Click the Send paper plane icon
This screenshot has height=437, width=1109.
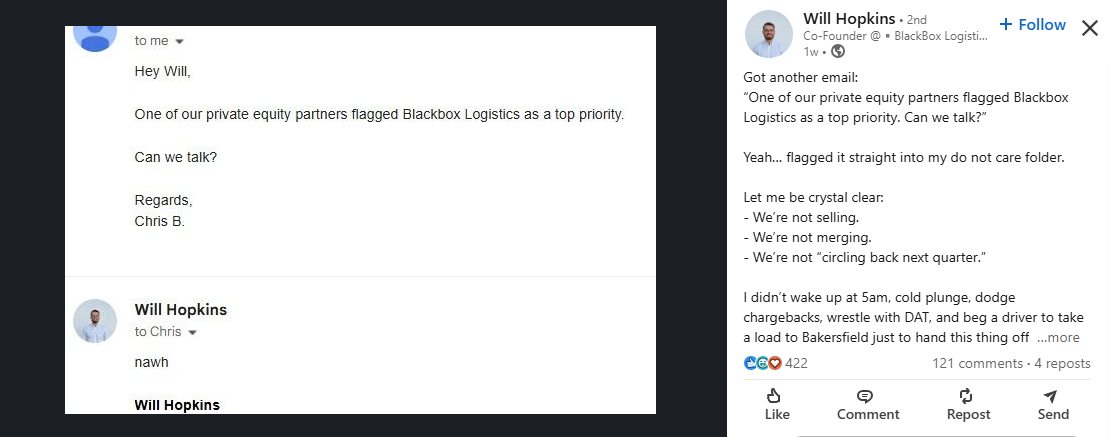[x=1050, y=396]
